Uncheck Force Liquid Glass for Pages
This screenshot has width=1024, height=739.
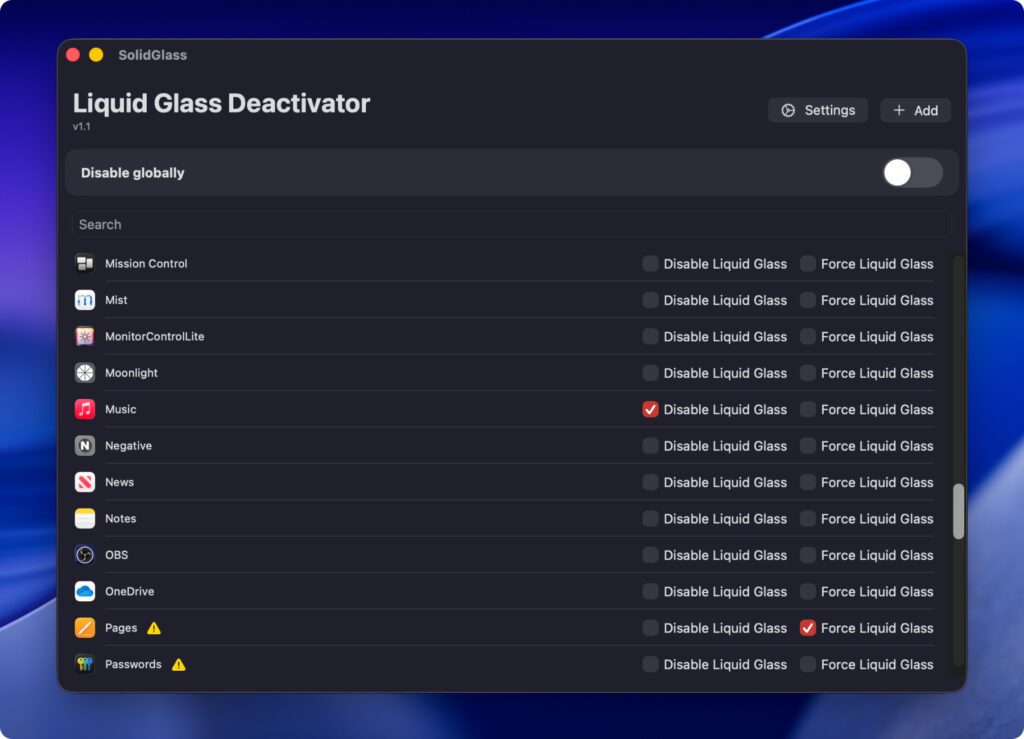click(808, 628)
